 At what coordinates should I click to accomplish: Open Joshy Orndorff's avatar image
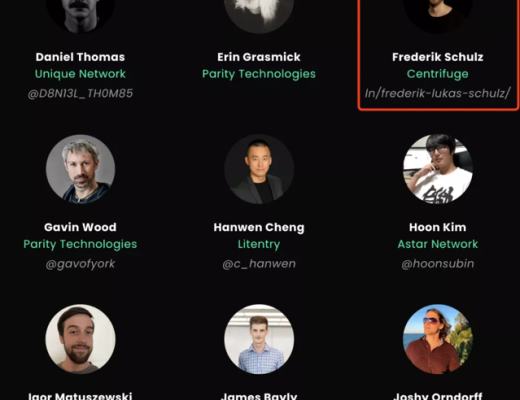tap(438, 339)
